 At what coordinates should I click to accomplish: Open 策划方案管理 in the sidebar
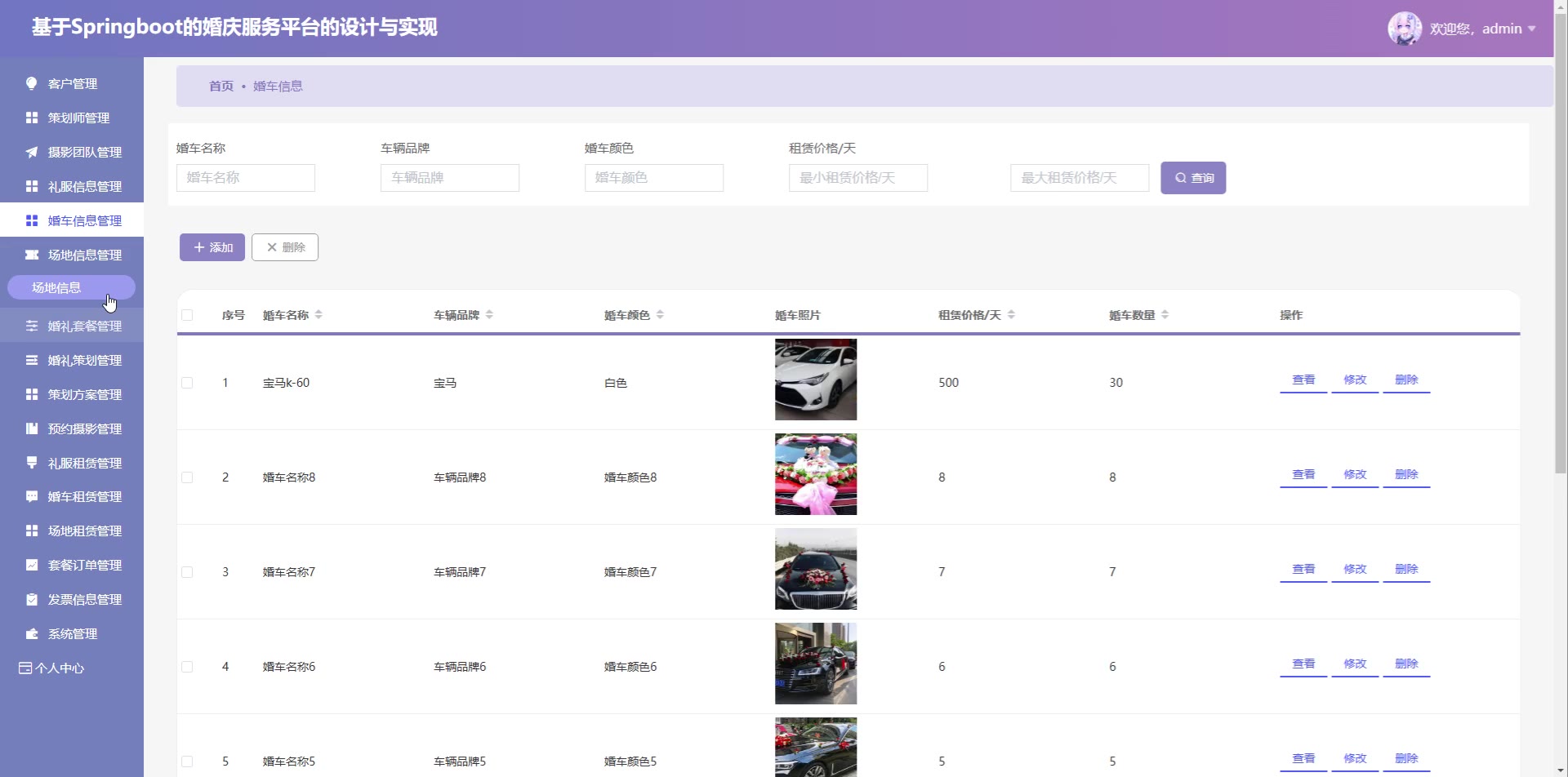[84, 394]
